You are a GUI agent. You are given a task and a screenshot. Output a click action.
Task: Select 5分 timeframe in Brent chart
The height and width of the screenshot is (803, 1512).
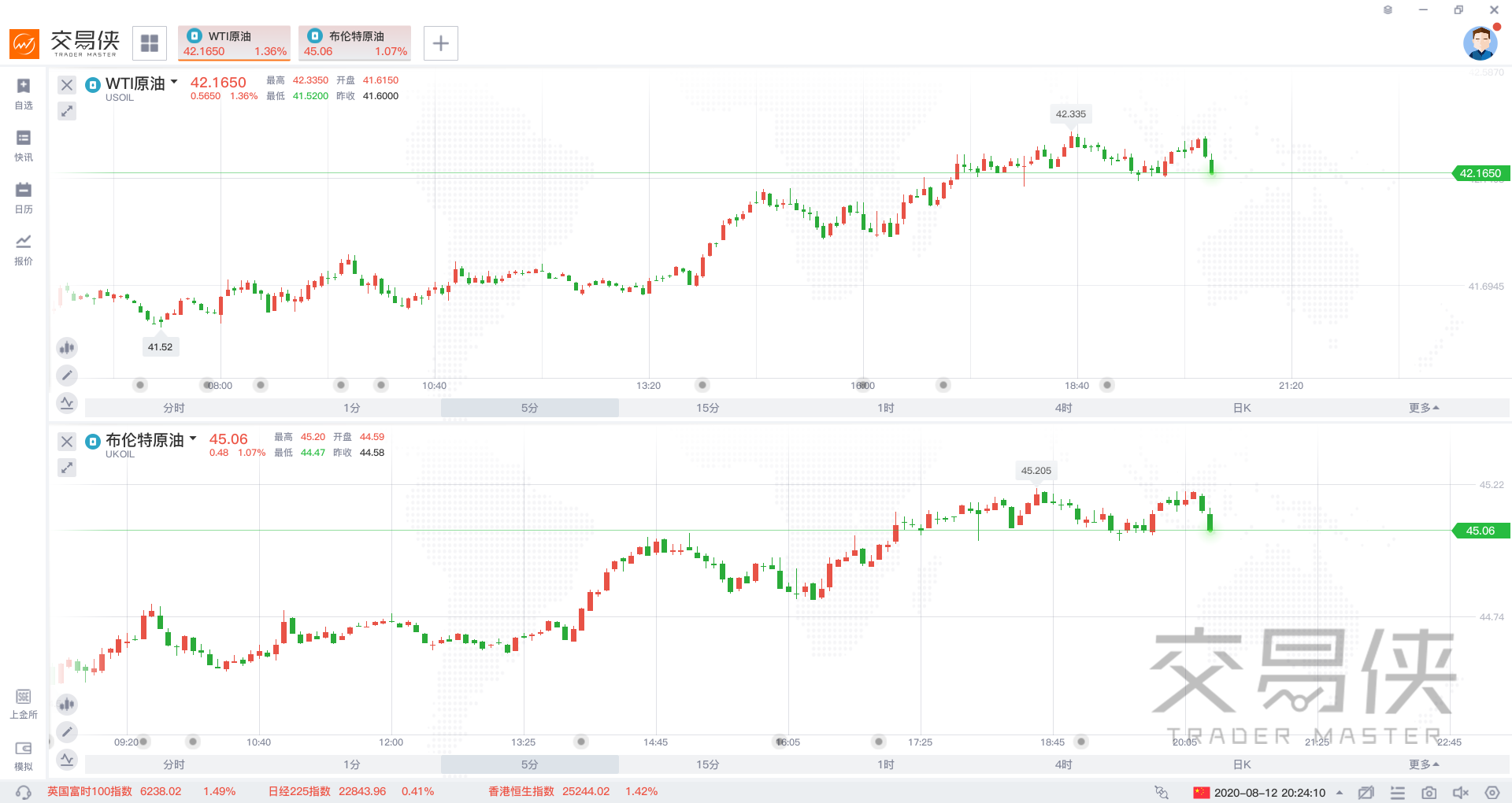pyautogui.click(x=530, y=764)
